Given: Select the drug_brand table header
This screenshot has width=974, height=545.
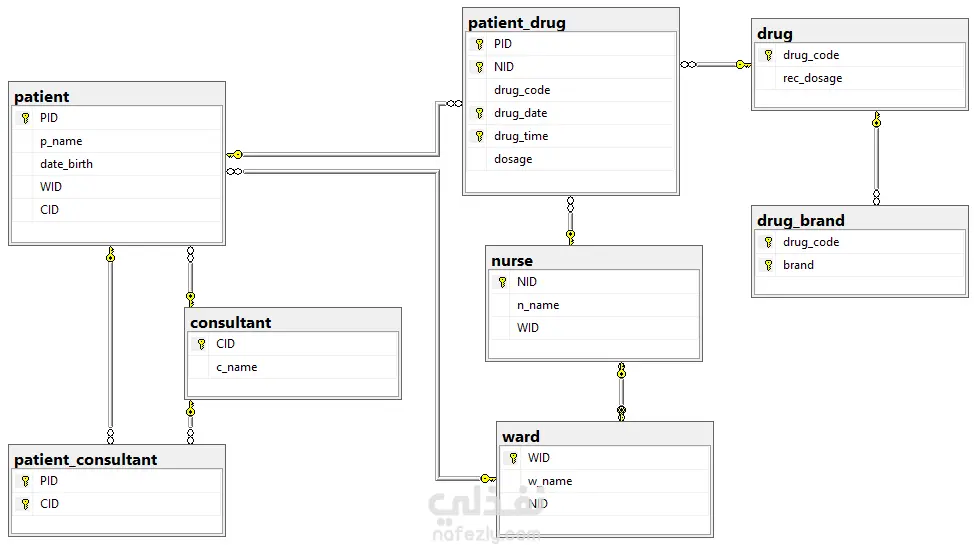Looking at the screenshot, I should tap(860, 220).
